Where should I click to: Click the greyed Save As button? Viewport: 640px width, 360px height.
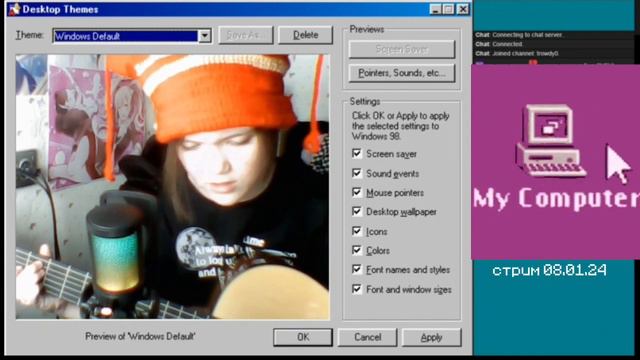pos(245,35)
